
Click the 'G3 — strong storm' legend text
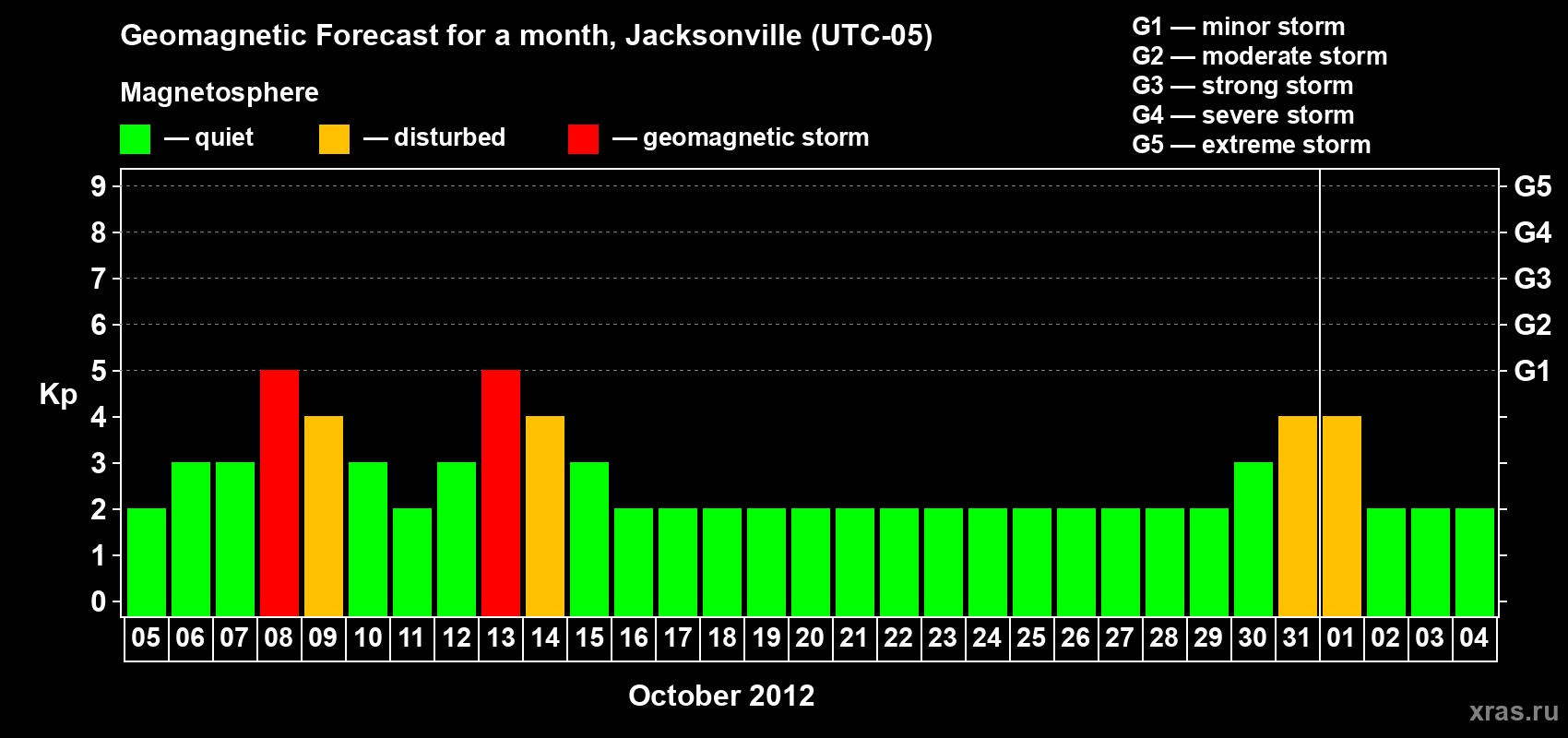(1243, 86)
